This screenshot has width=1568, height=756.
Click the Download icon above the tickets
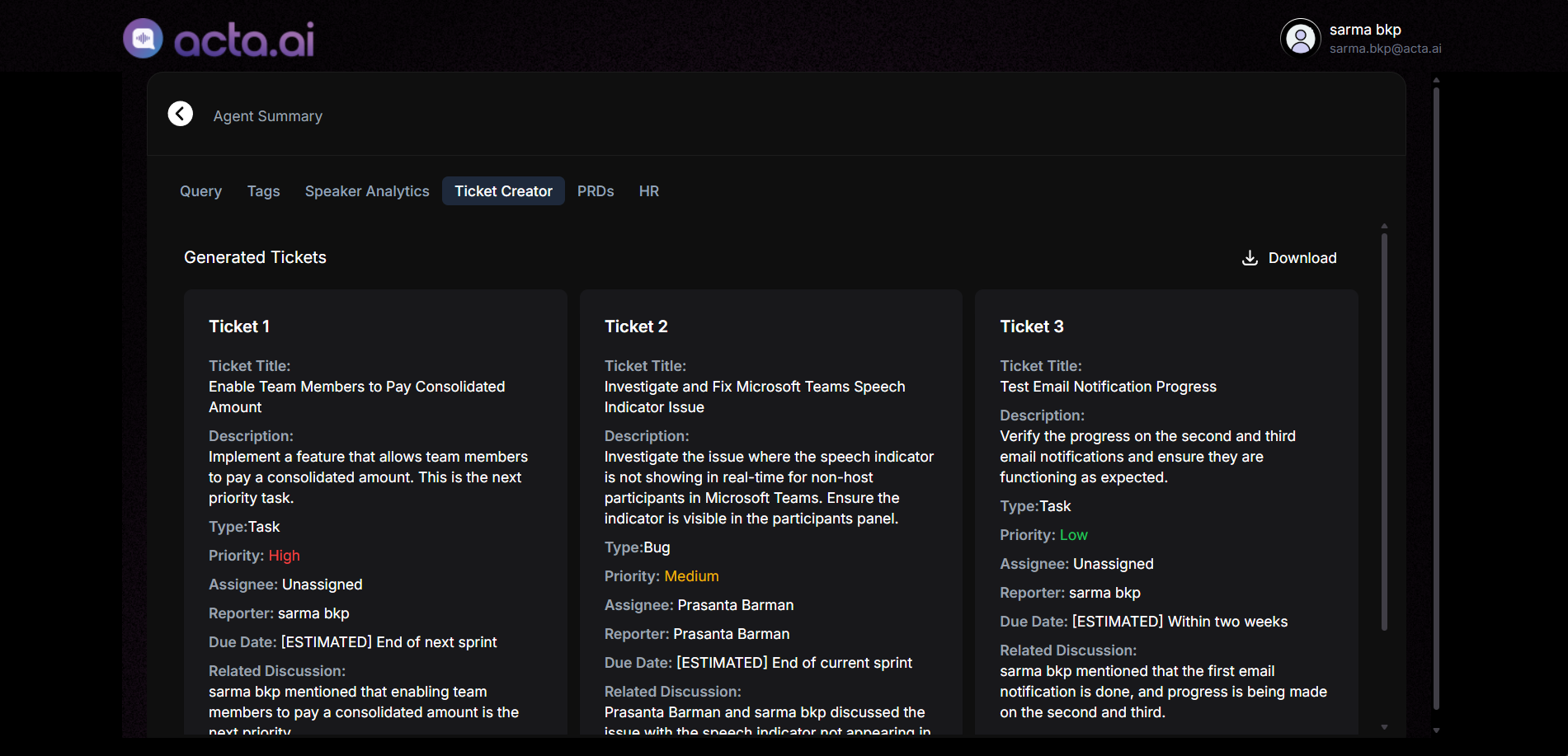(1250, 257)
